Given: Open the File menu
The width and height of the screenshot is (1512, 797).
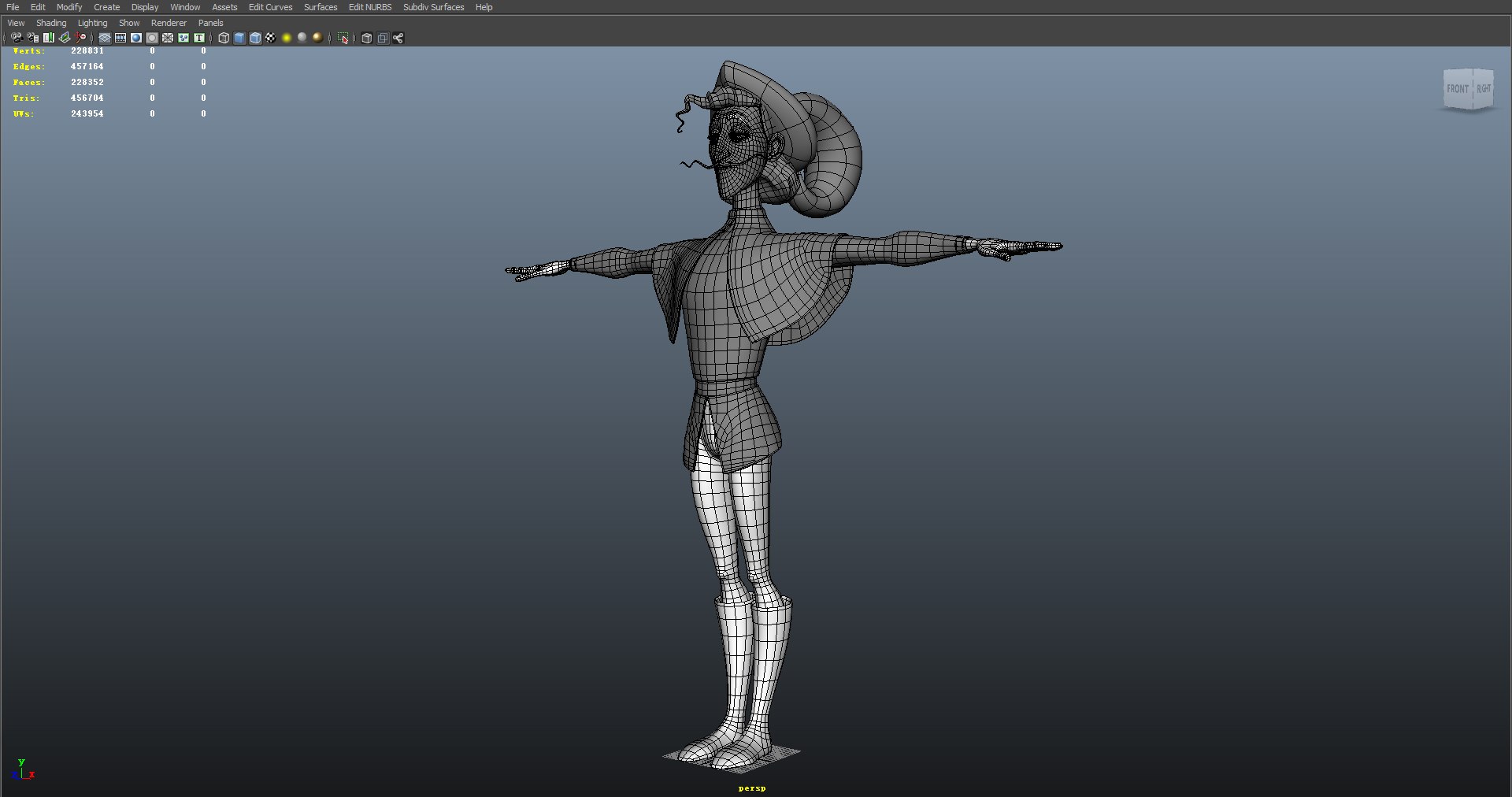Looking at the screenshot, I should click(x=13, y=7).
